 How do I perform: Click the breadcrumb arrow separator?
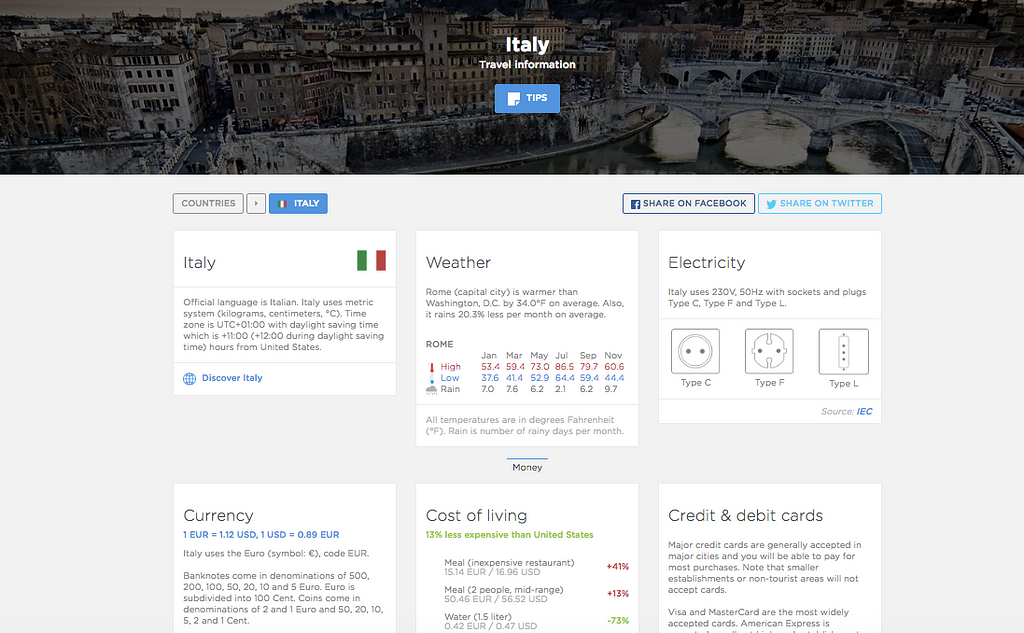pos(256,203)
